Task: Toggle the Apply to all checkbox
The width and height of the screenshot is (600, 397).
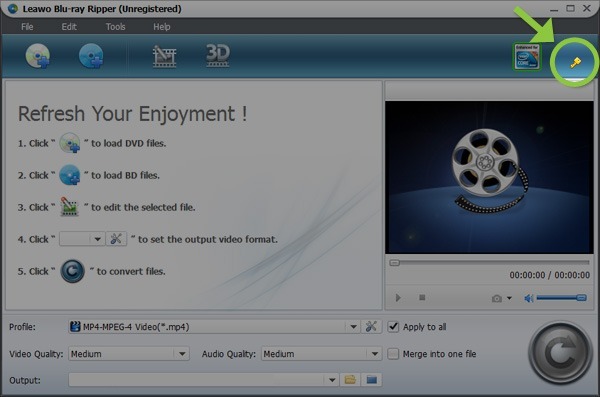Action: tap(393, 327)
